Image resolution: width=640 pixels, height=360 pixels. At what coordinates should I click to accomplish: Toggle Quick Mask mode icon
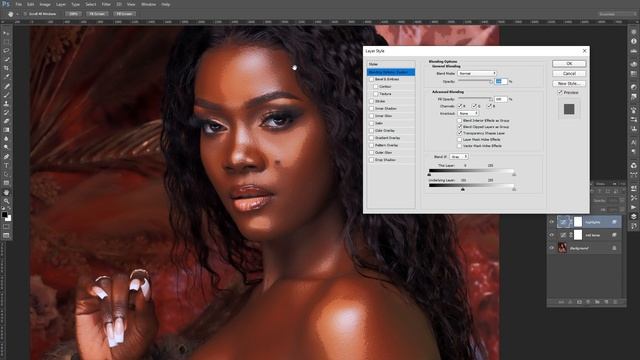(6, 227)
